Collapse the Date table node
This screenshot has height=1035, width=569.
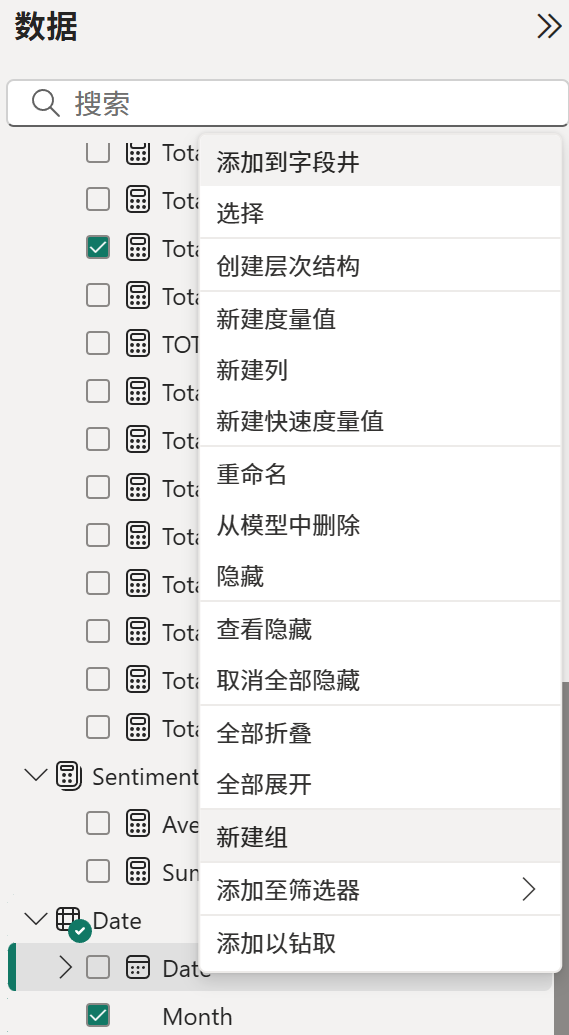[36, 918]
